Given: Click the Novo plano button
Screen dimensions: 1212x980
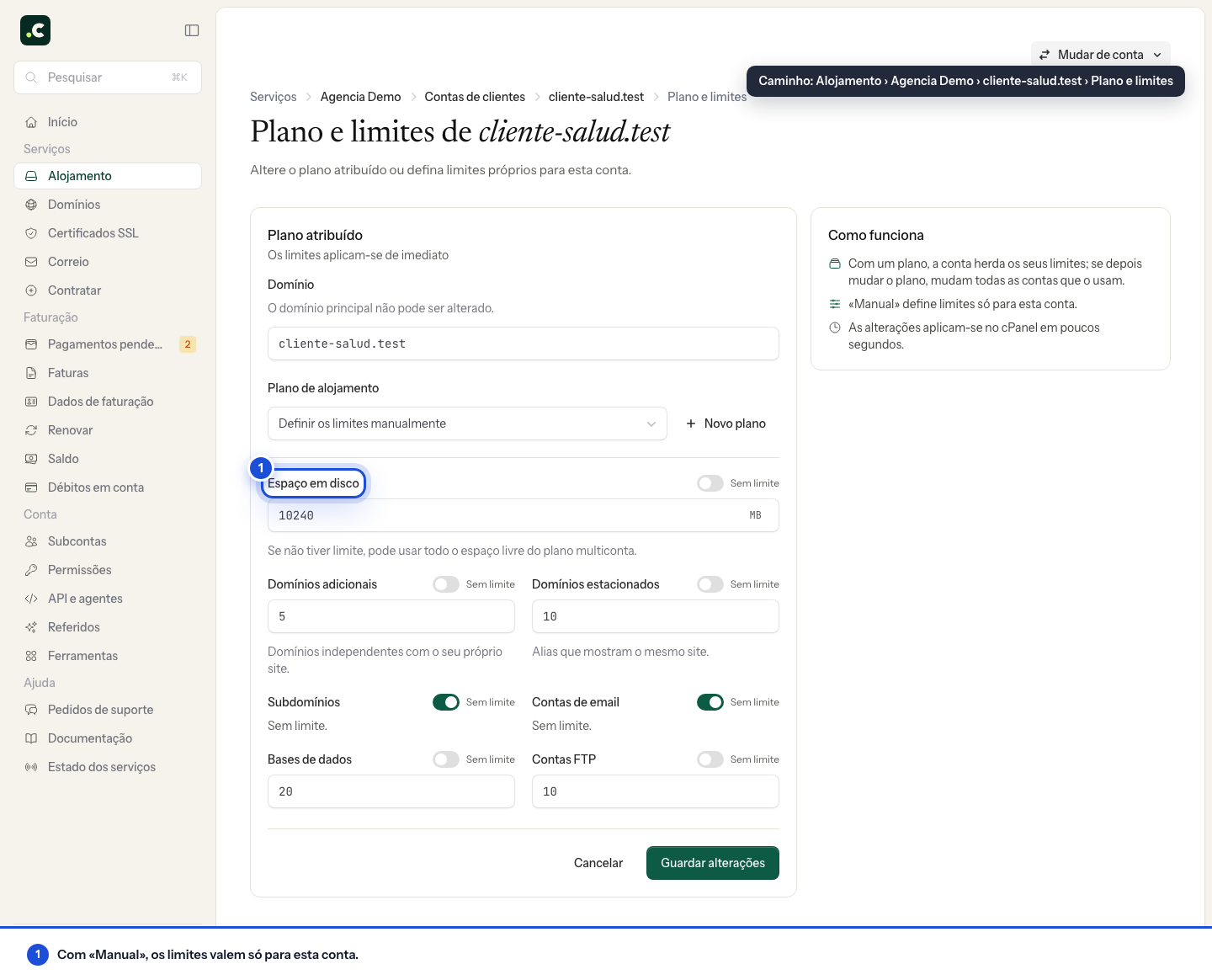Looking at the screenshot, I should pyautogui.click(x=726, y=423).
